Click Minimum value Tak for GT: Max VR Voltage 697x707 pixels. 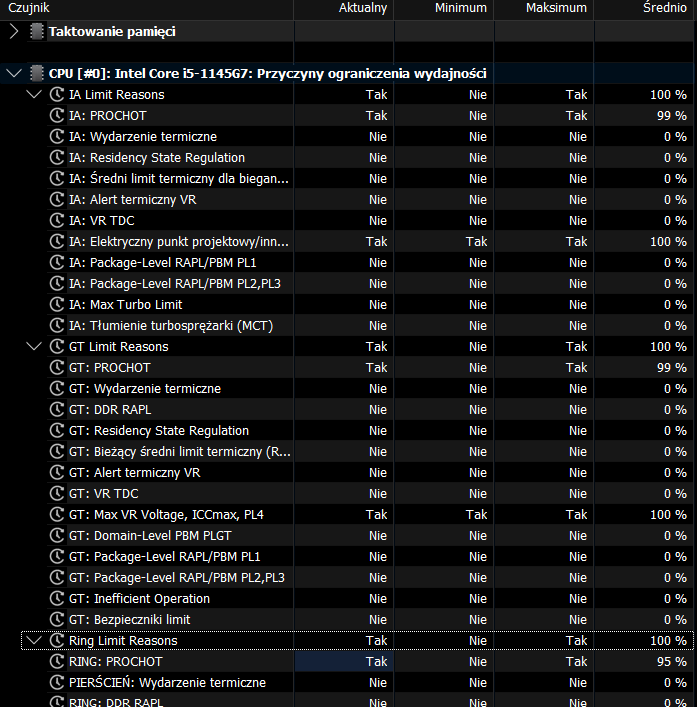pyautogui.click(x=477, y=514)
